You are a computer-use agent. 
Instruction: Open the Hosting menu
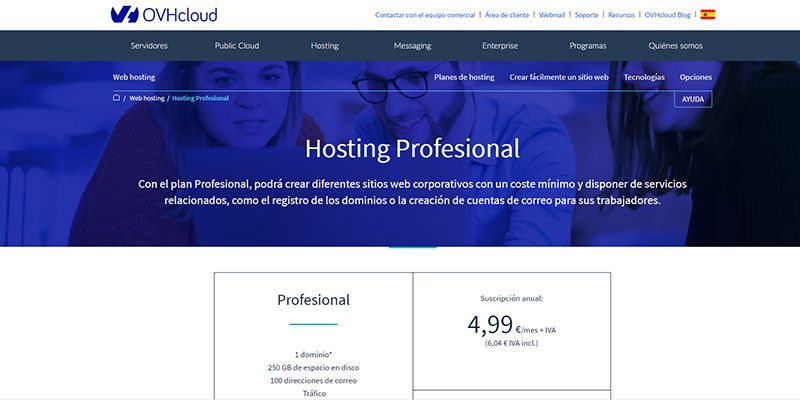click(324, 45)
